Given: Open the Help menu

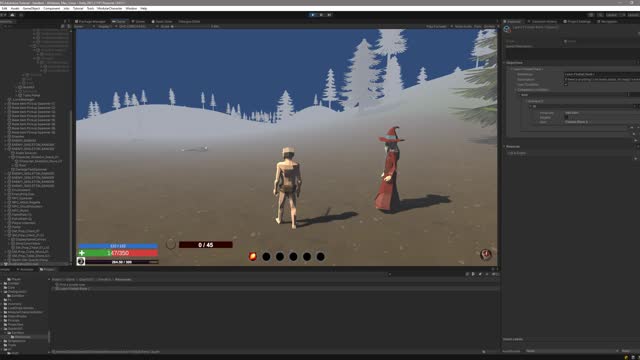Looking at the screenshot, I should pyautogui.click(x=144, y=8).
